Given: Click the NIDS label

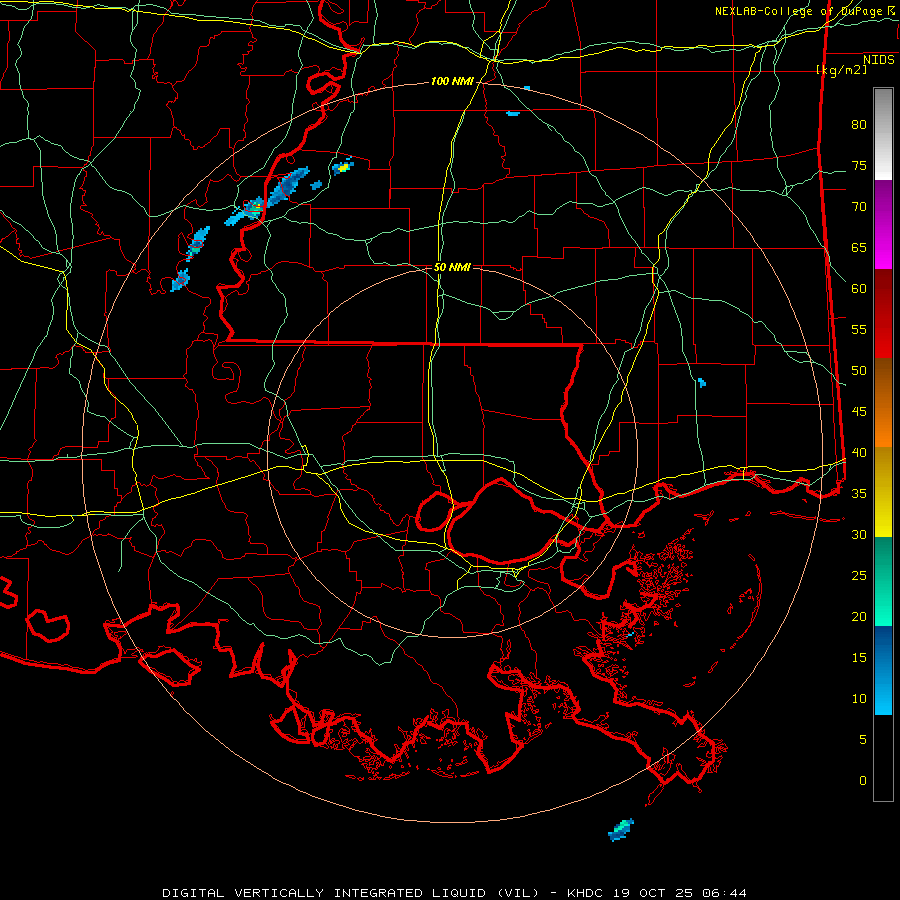Looking at the screenshot, I should [878, 60].
